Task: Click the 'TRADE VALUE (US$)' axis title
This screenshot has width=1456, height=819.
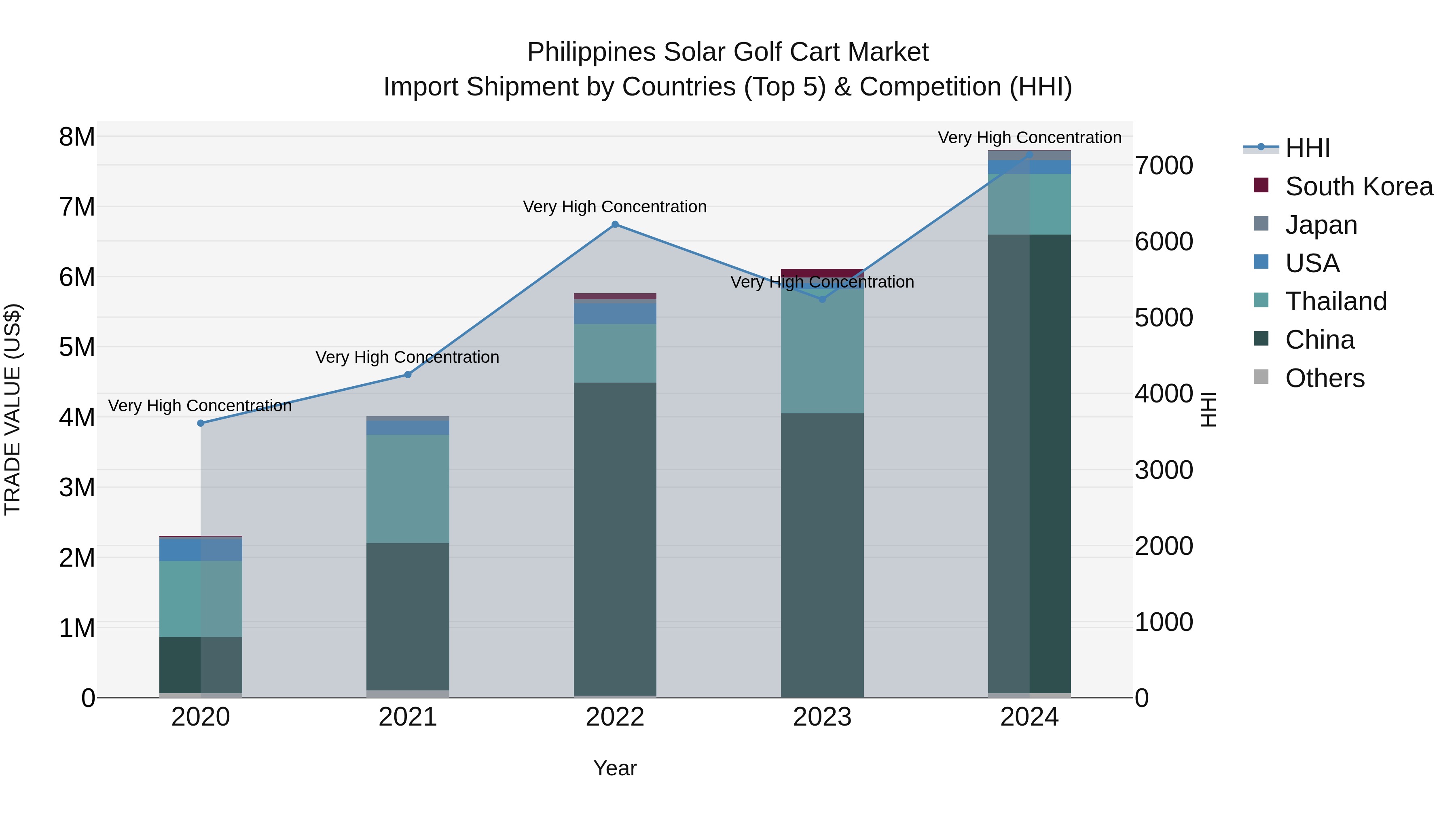Action: (13, 409)
